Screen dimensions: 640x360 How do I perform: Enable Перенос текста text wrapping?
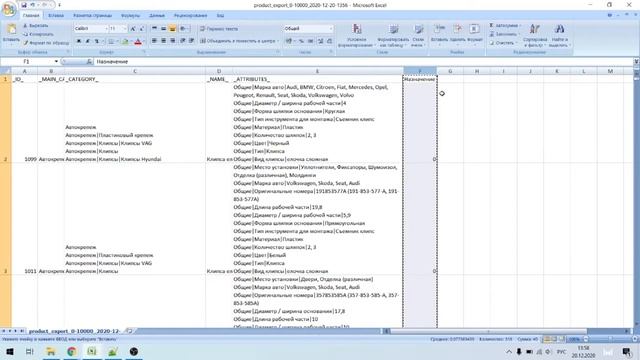[219, 29]
